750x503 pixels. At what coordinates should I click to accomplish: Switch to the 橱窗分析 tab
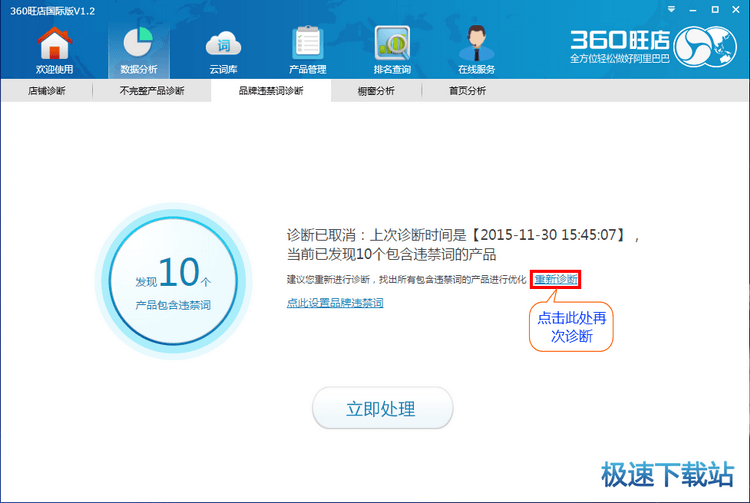tap(376, 91)
